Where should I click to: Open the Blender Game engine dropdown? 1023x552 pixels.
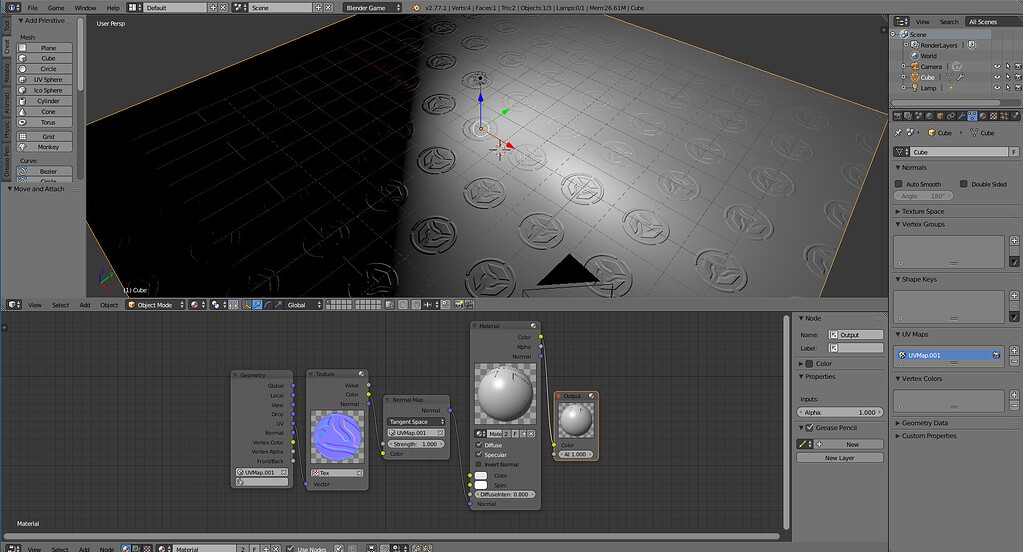[x=372, y=8]
